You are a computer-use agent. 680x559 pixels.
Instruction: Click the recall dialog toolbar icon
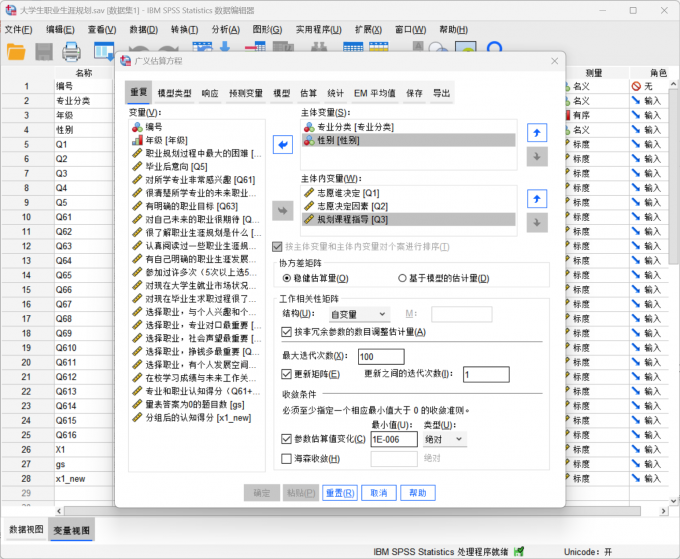click(104, 50)
